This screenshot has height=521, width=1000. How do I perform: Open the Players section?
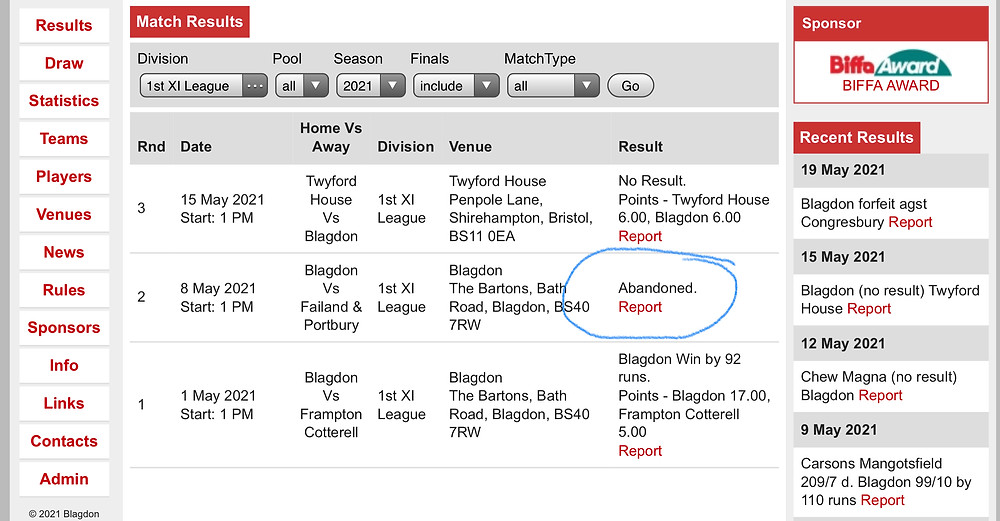[64, 177]
